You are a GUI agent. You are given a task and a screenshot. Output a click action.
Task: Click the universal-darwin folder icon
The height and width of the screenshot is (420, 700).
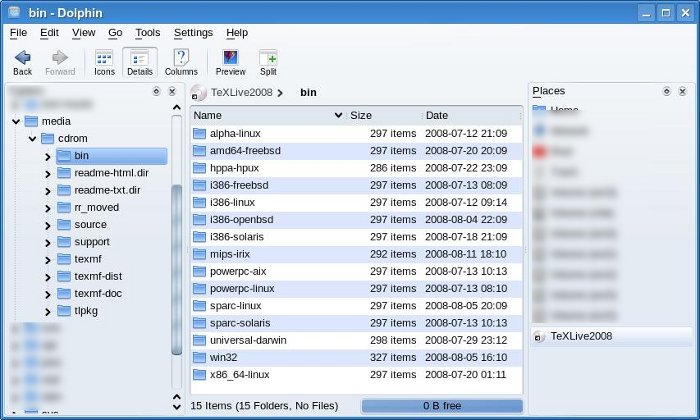pyautogui.click(x=199, y=340)
